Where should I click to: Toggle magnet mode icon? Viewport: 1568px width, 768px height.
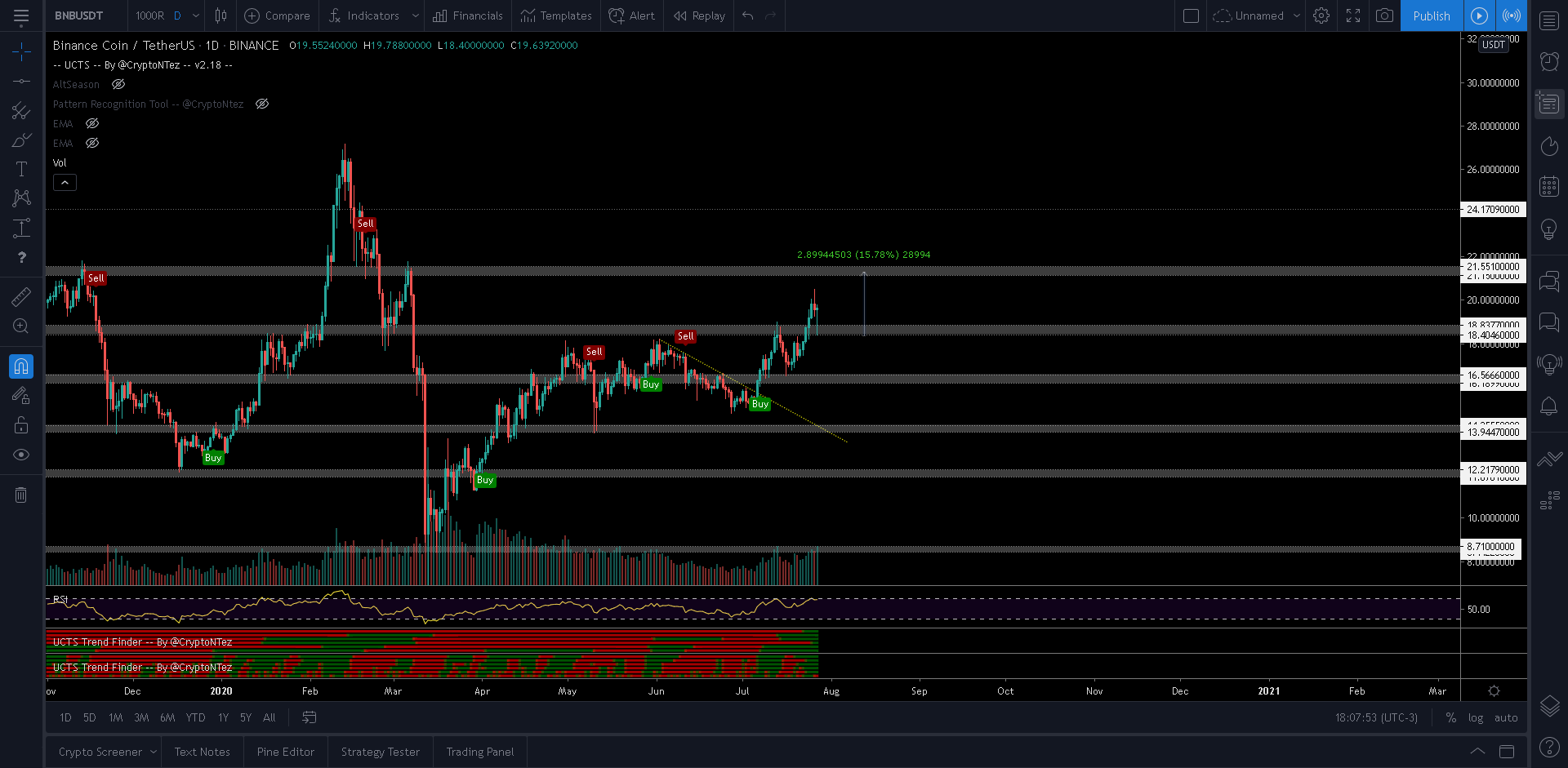coord(21,366)
